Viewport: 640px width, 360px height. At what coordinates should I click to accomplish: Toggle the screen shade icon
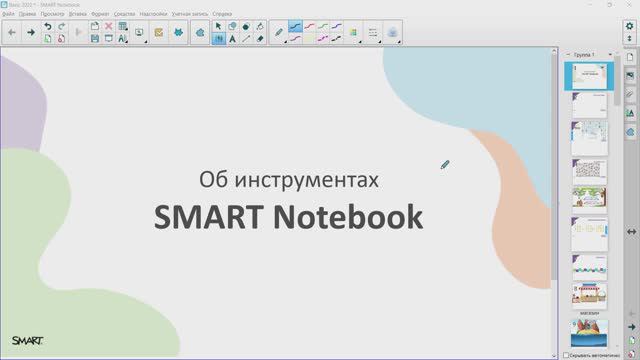[x=109, y=39]
